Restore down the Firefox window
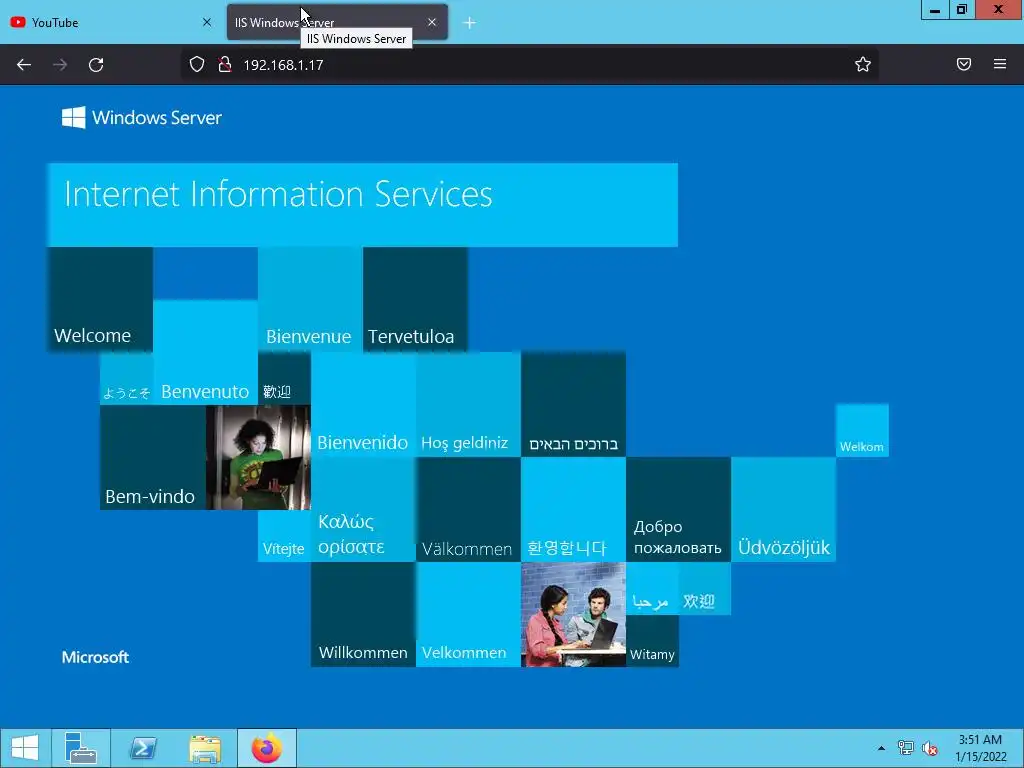 [962, 10]
